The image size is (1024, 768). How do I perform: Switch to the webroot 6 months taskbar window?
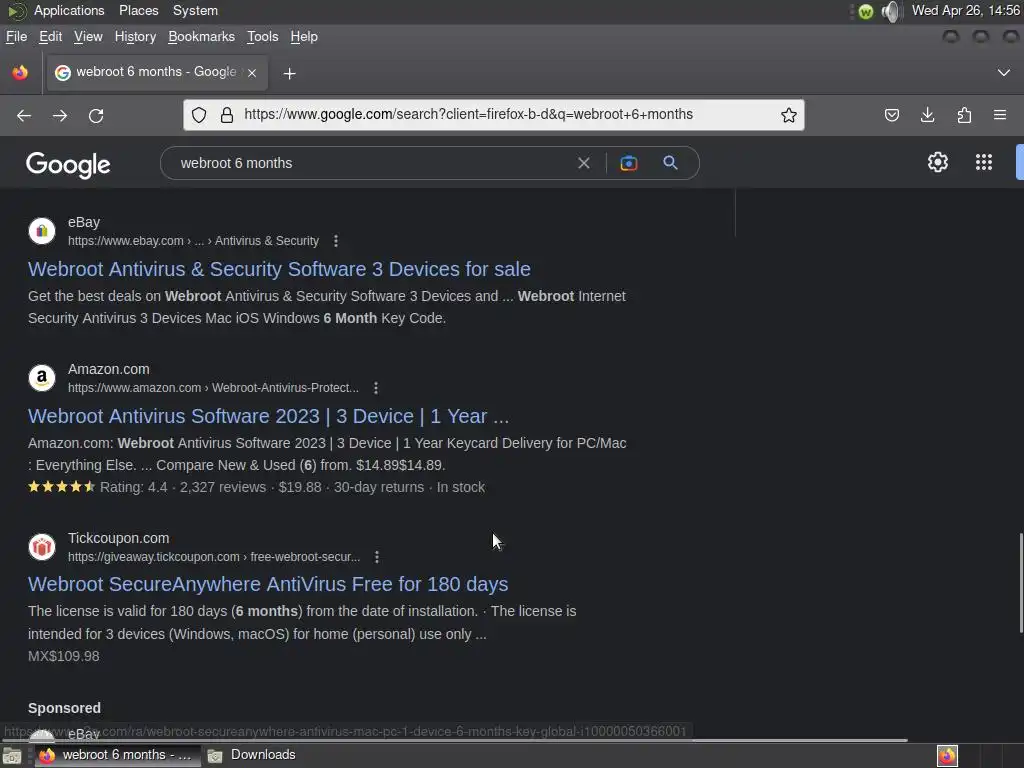click(x=117, y=756)
